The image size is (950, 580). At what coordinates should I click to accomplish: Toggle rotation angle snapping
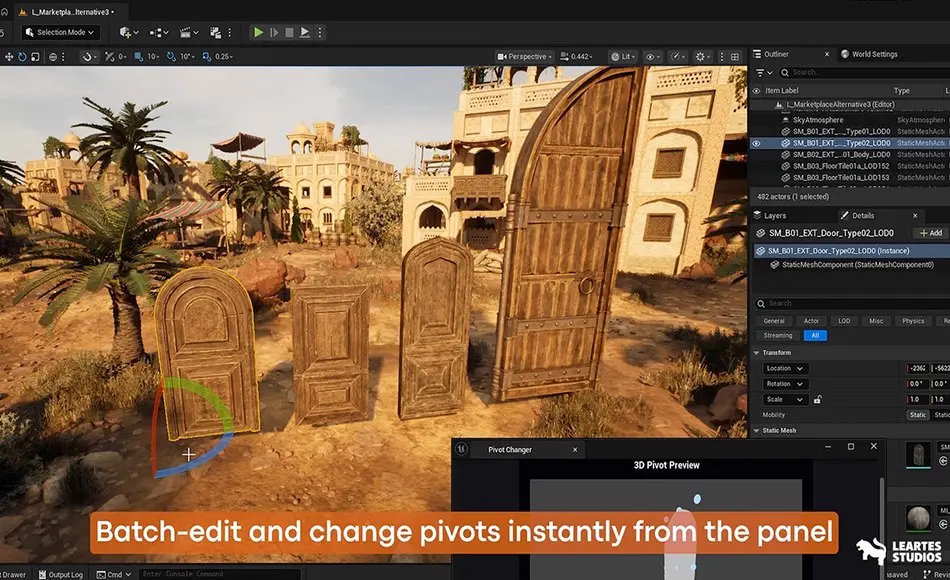(x=171, y=56)
